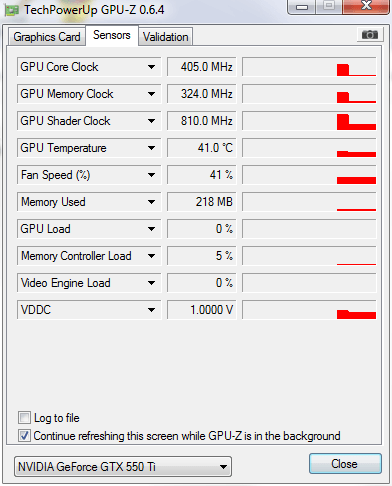
Task: Click the GPU Load percentage value field
Action: coord(202,229)
